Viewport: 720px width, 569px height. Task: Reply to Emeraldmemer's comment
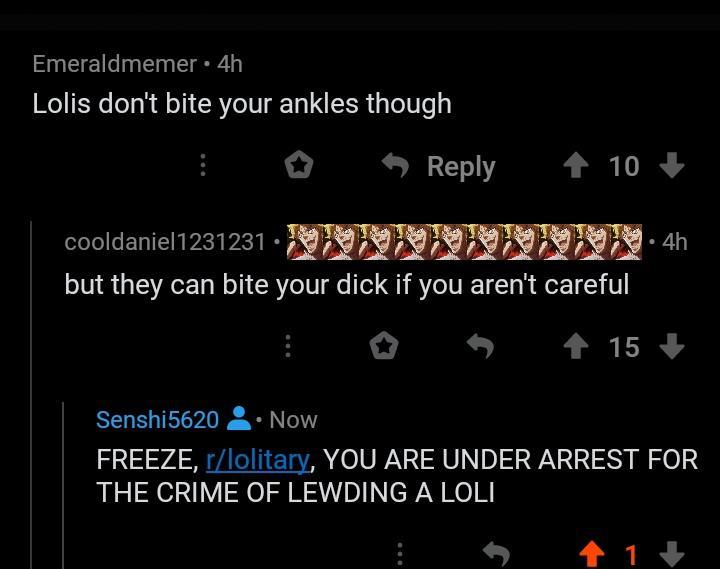[x=439, y=166]
